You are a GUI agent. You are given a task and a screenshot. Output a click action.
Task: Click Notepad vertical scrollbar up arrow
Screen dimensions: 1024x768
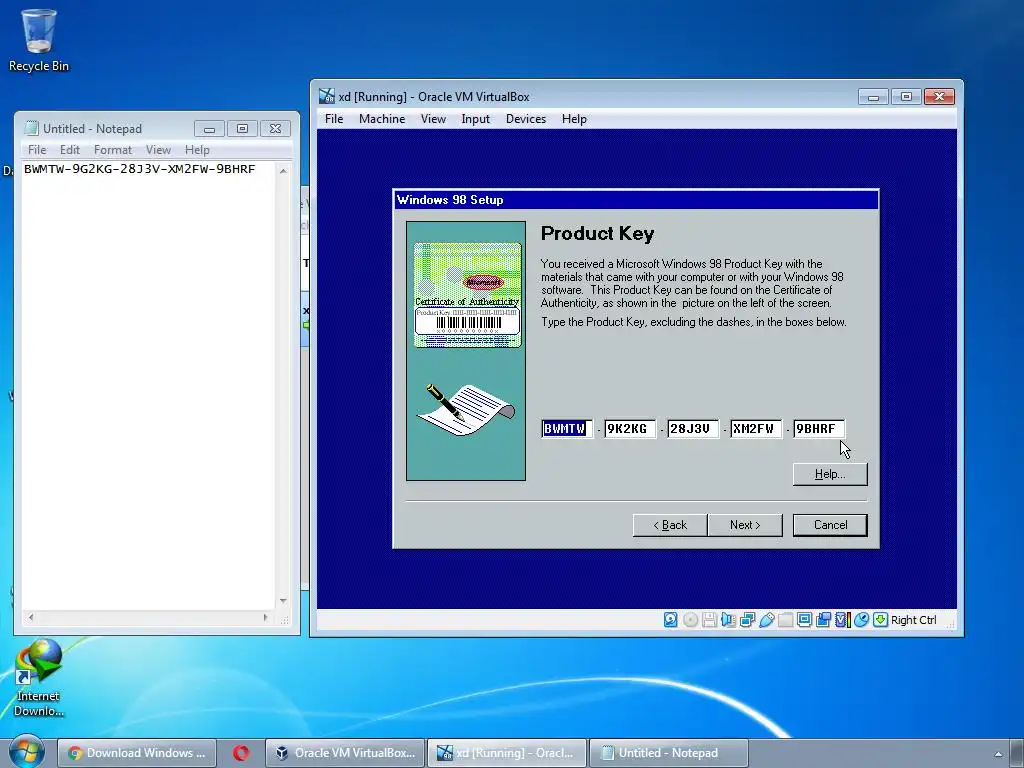click(x=283, y=170)
